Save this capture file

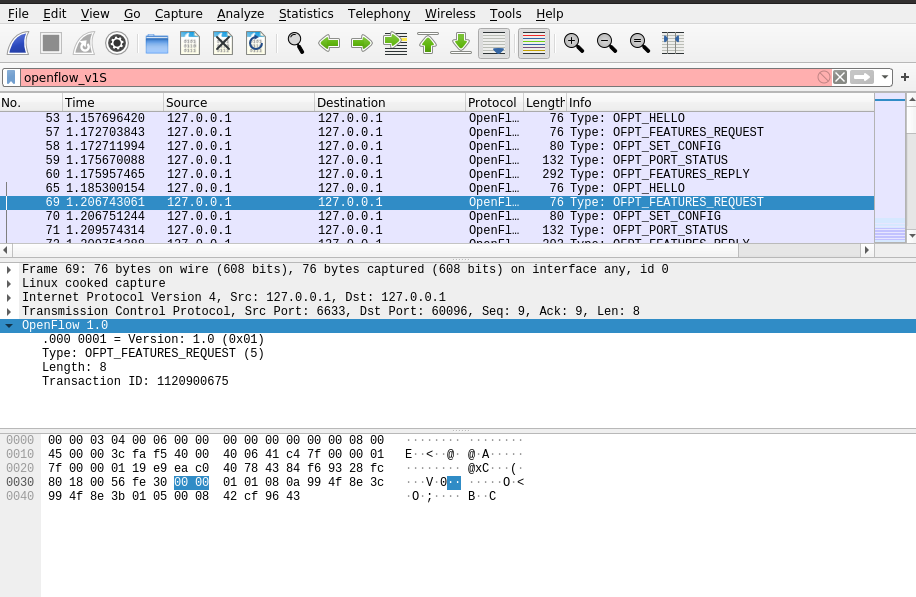(190, 43)
